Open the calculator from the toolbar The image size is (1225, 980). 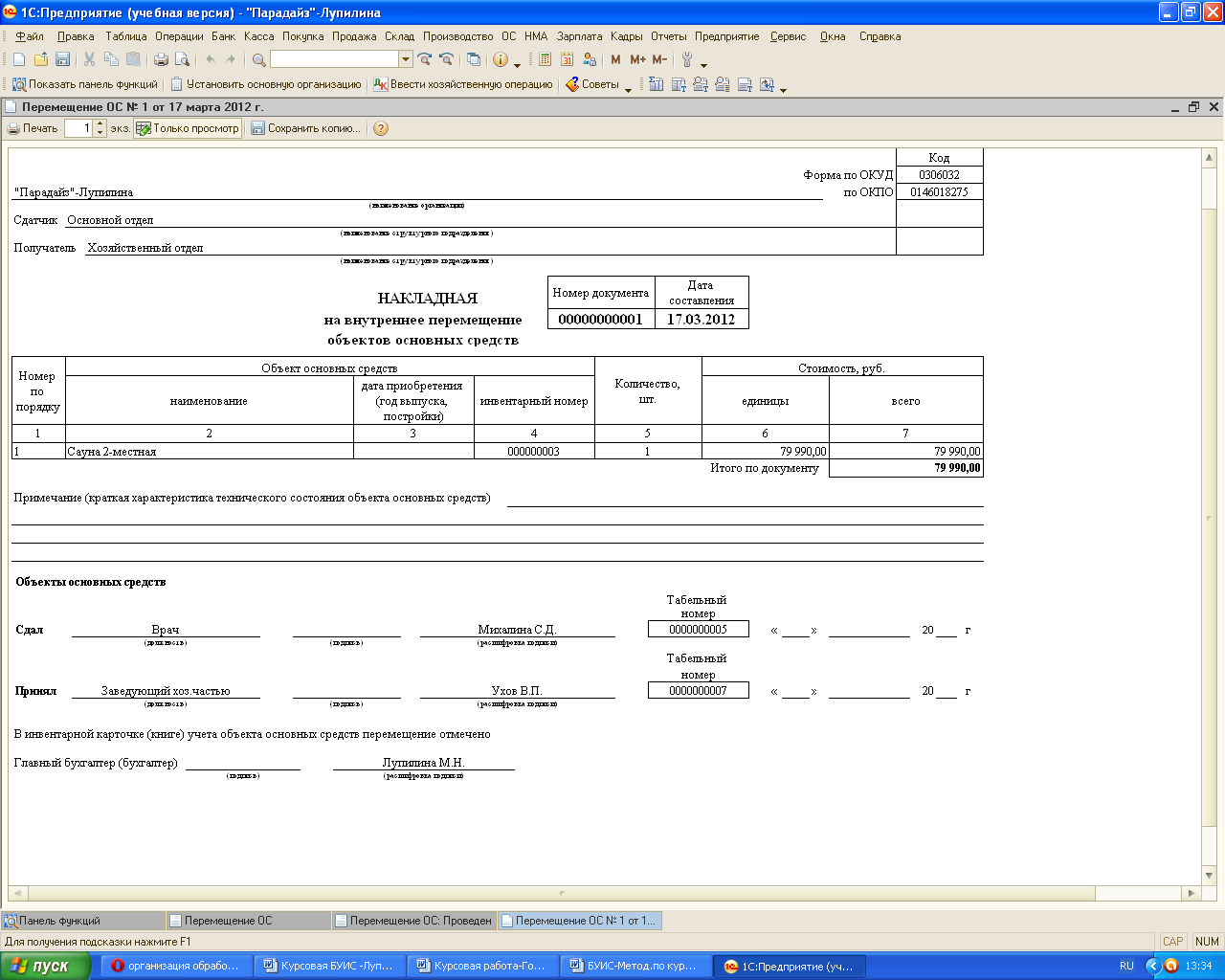coord(545,59)
